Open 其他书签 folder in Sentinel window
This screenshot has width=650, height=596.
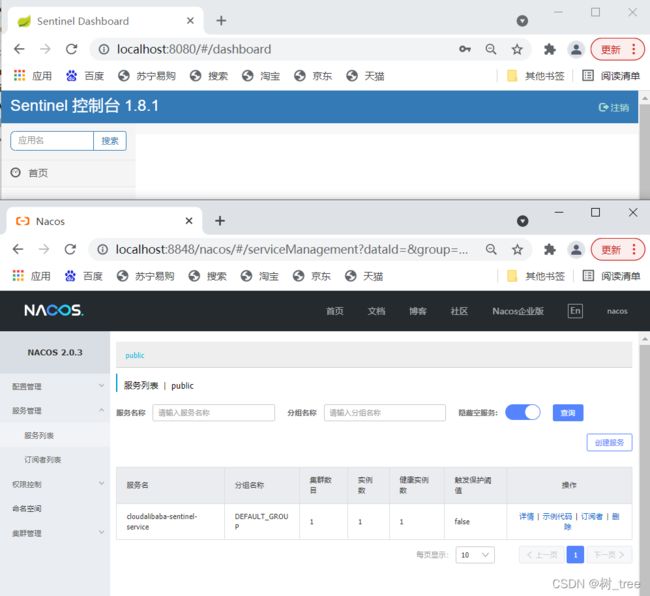click(x=536, y=76)
